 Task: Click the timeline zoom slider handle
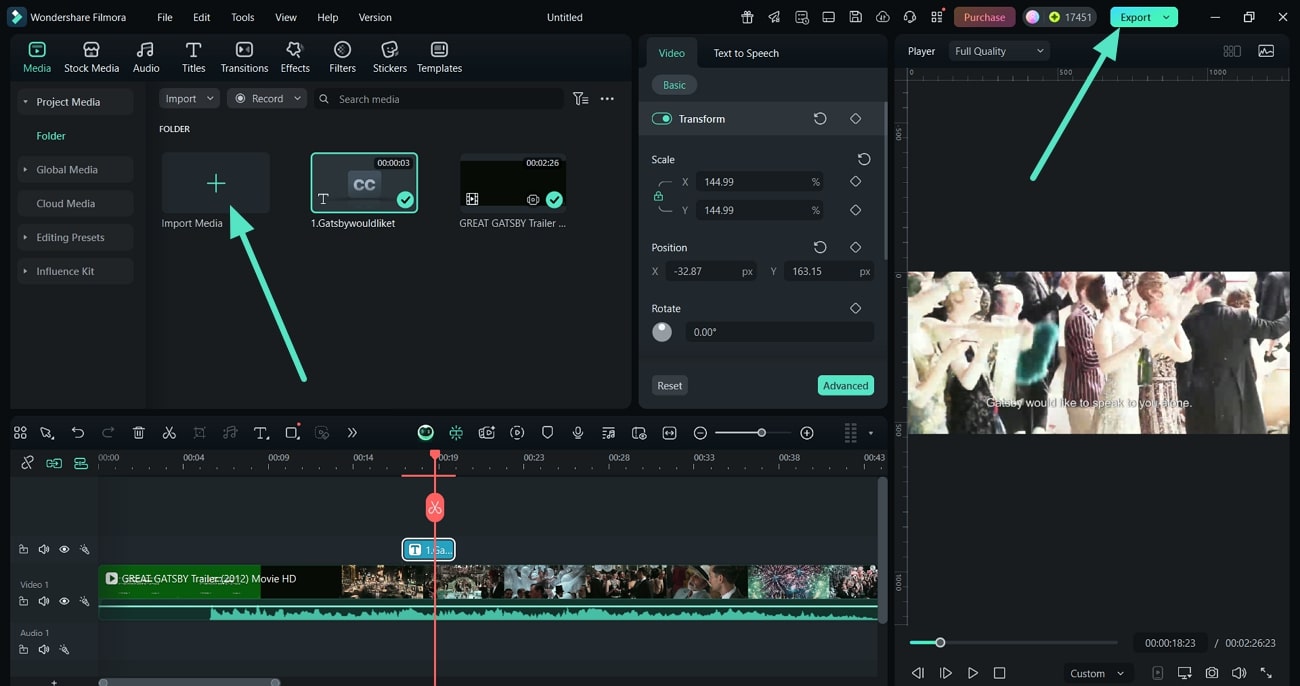click(x=761, y=433)
